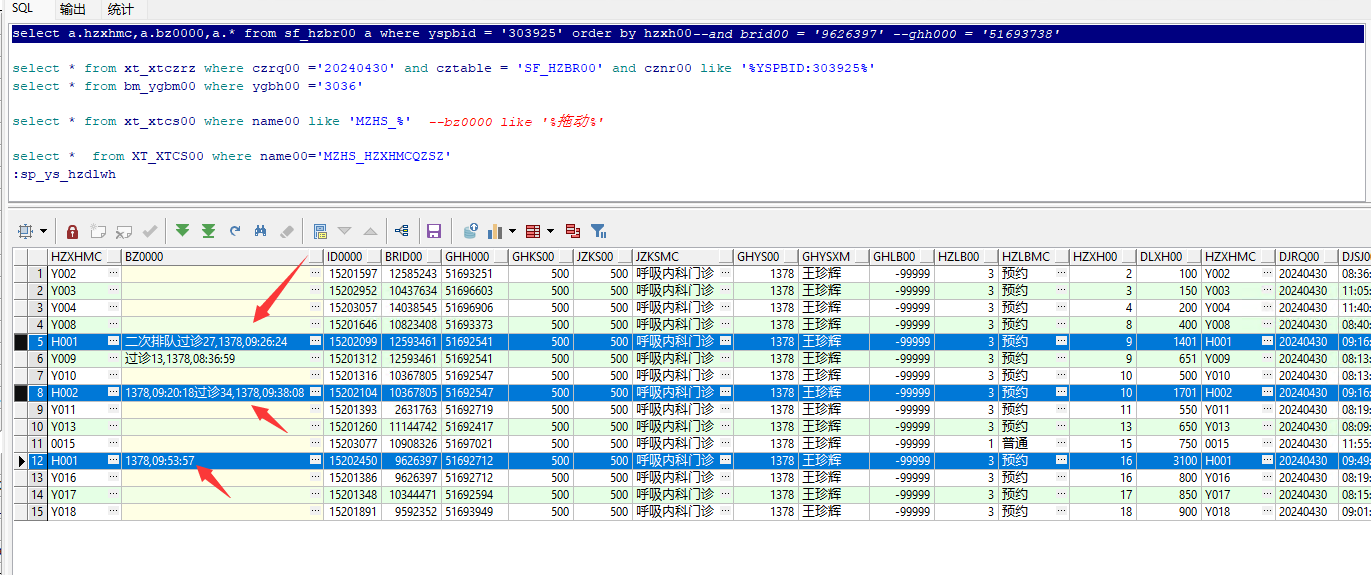Open find with the binoculars icon
The width and height of the screenshot is (1371, 575).
click(261, 231)
